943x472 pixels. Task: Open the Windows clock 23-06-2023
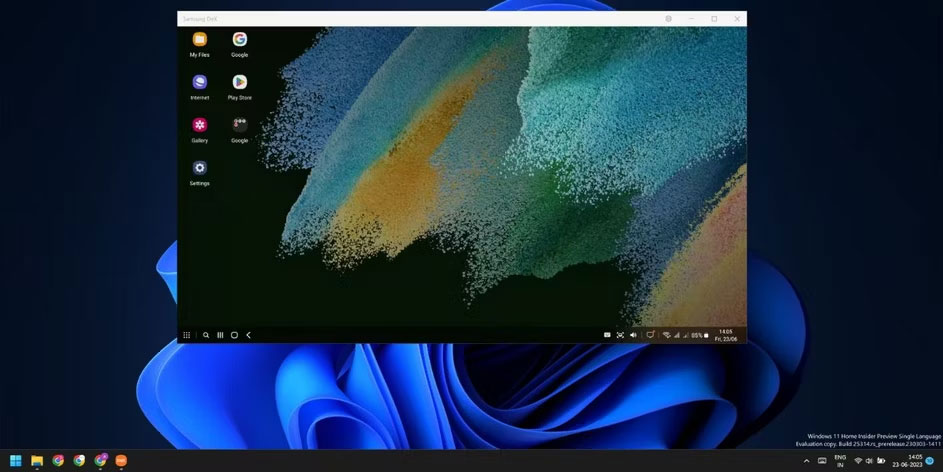[x=908, y=461]
